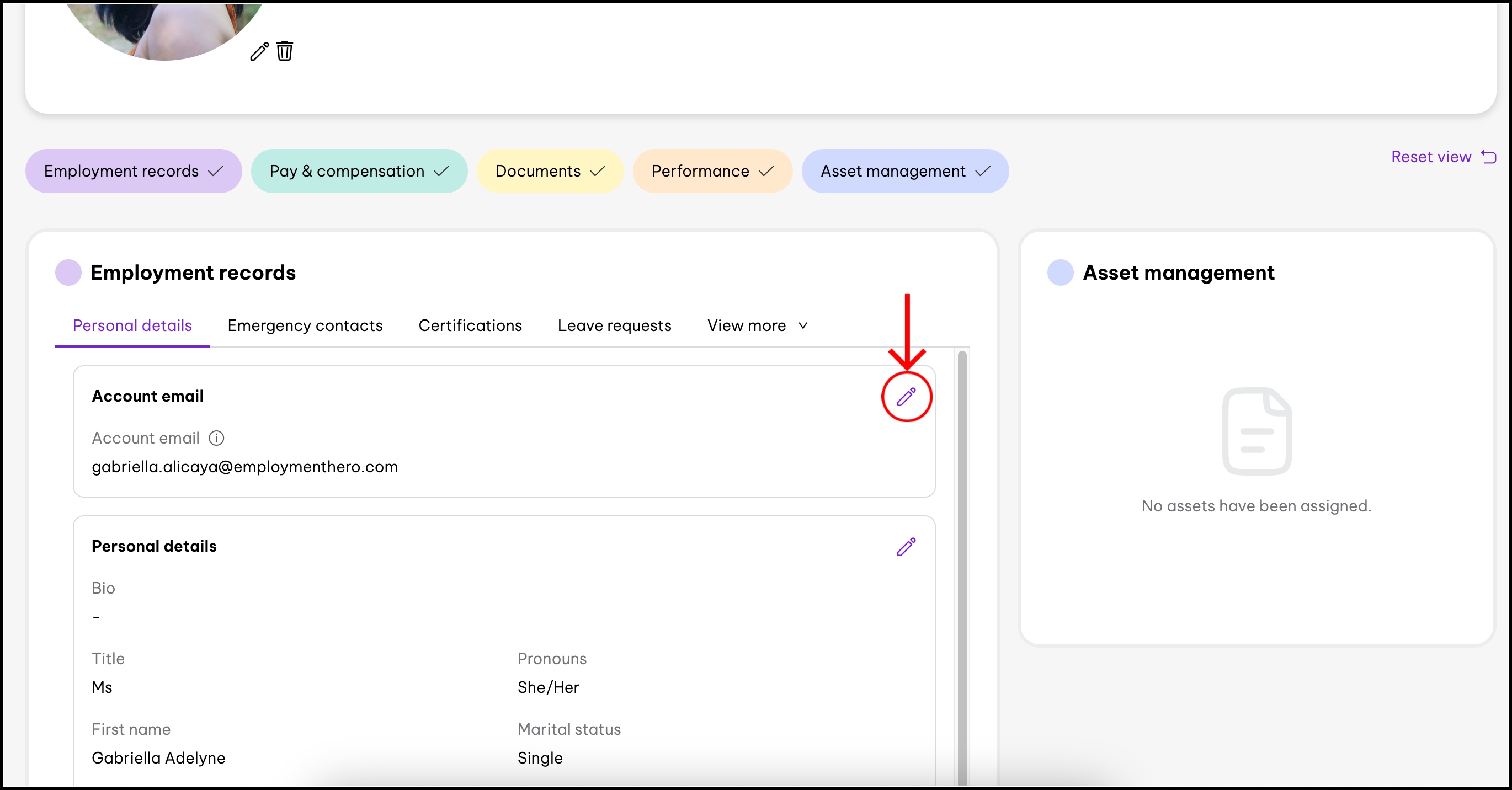Toggle the Asset management filter chip
This screenshot has height=790, width=1512.
point(904,171)
